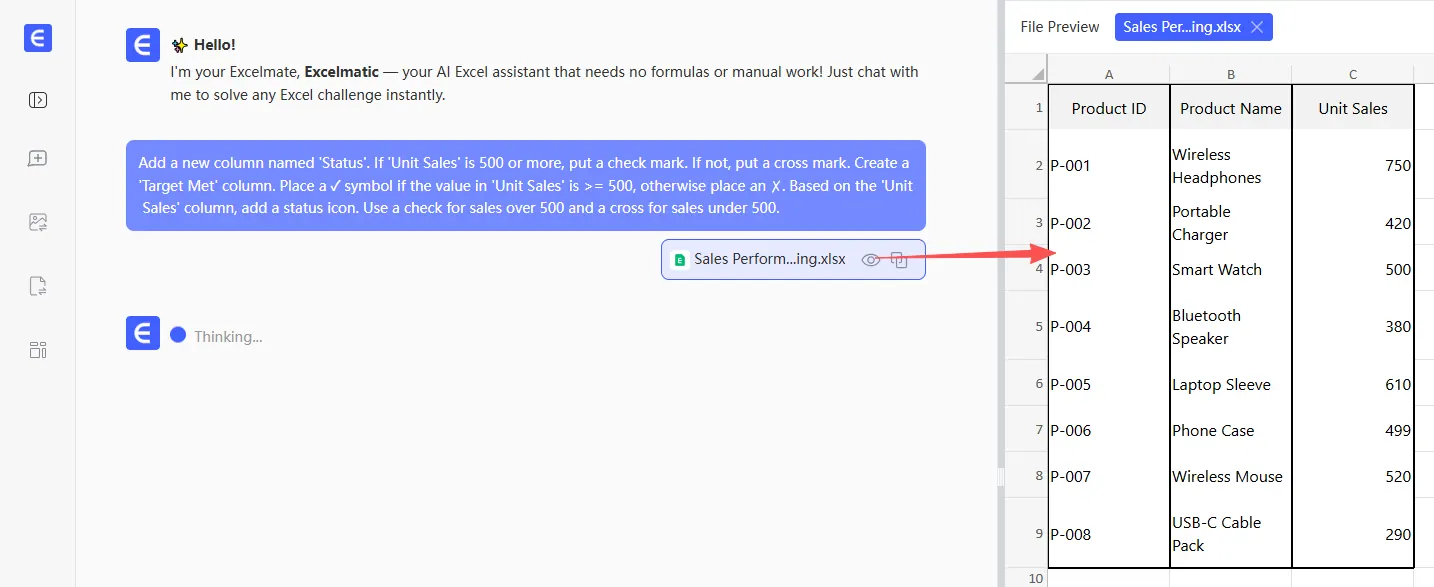Preview attached file with the eye icon
This screenshot has width=1434, height=587.
(x=870, y=260)
